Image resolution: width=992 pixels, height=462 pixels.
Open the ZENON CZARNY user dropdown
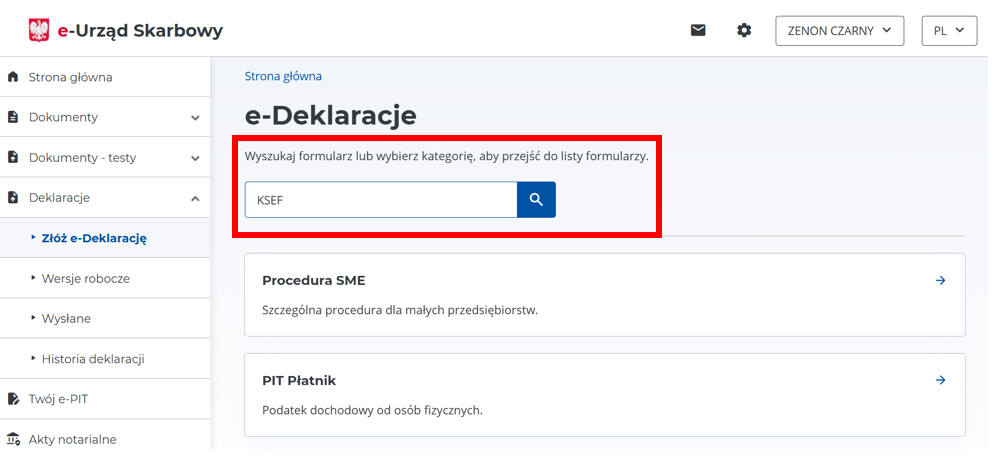[x=839, y=31]
